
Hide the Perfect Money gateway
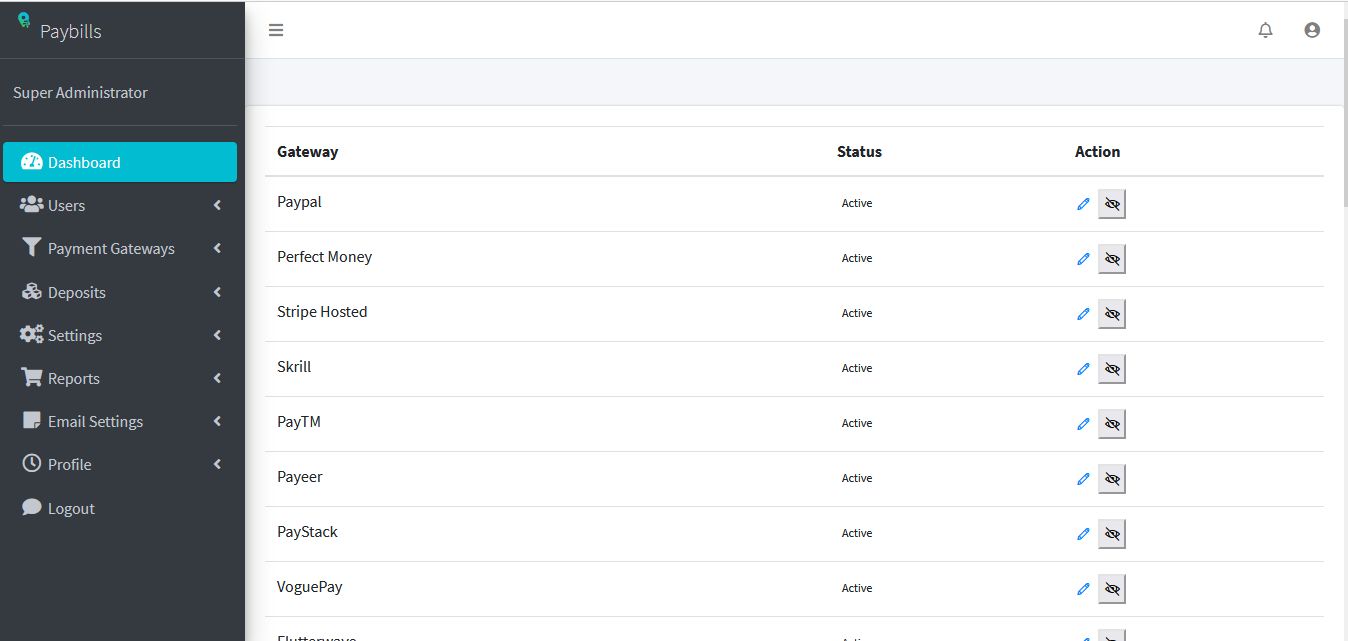[x=1112, y=259]
